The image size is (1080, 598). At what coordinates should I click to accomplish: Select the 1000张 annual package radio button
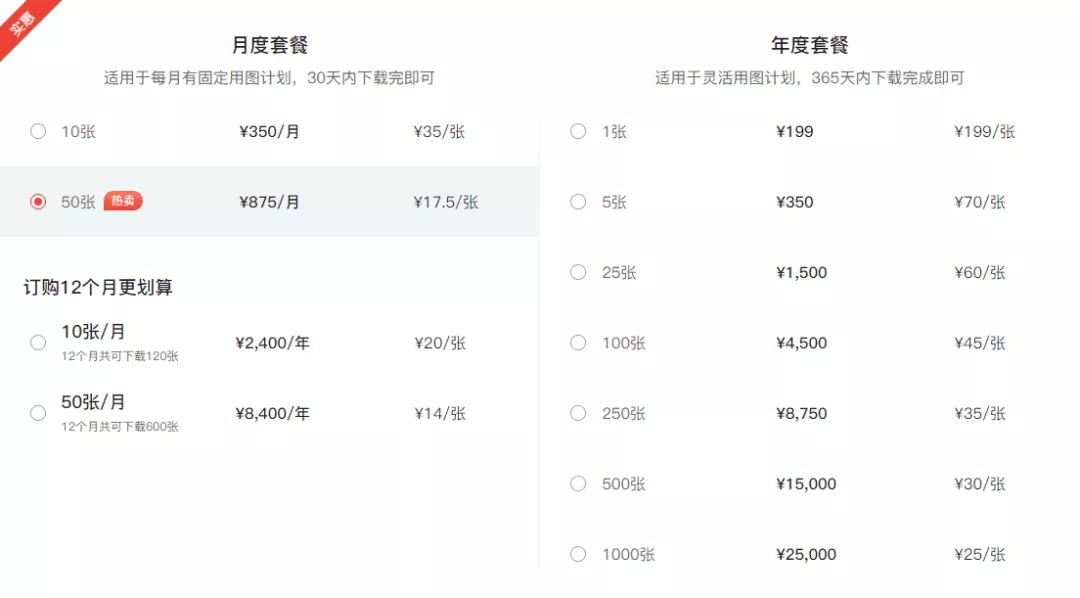pos(578,554)
